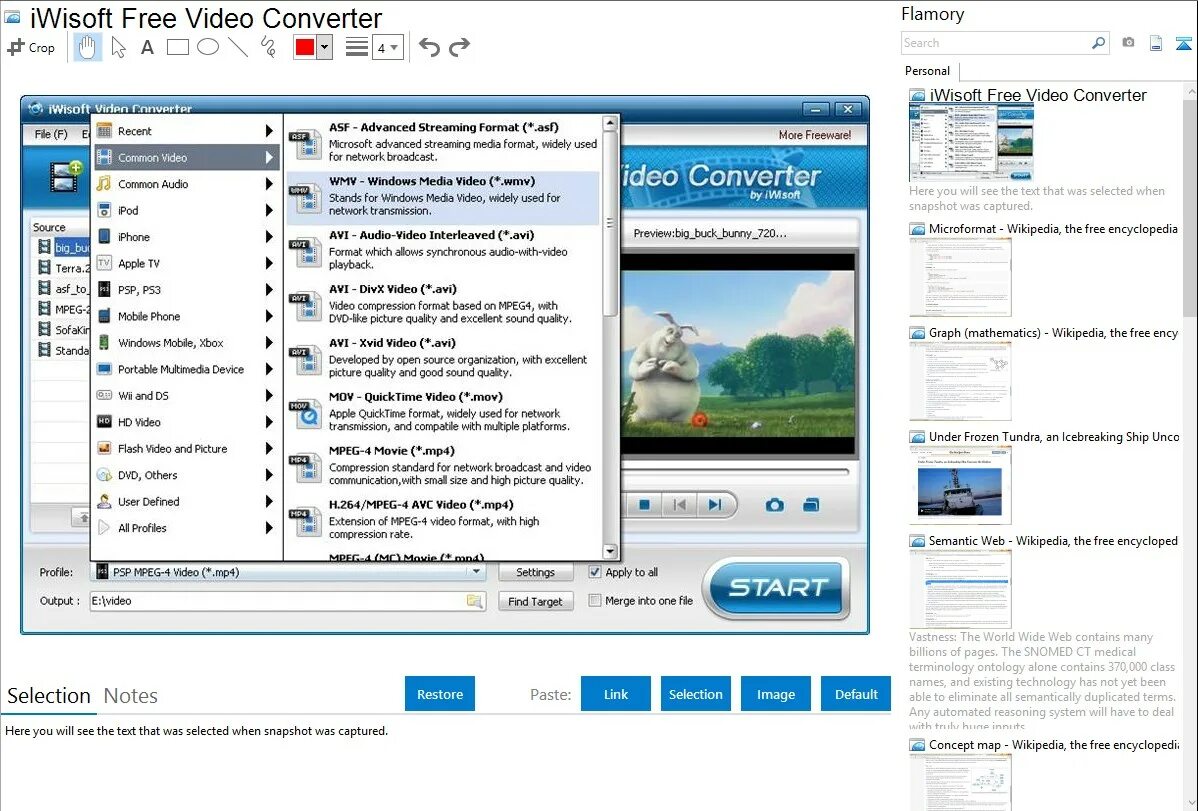1198x811 pixels.
Task: Click the browse output folder icon
Action: coord(474,602)
